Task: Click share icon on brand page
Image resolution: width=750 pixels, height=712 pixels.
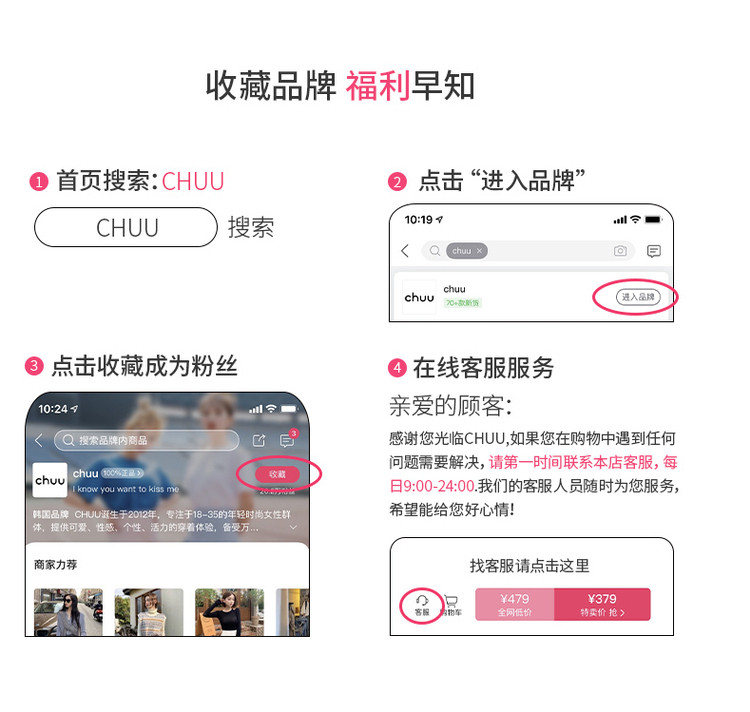Action: click(259, 440)
